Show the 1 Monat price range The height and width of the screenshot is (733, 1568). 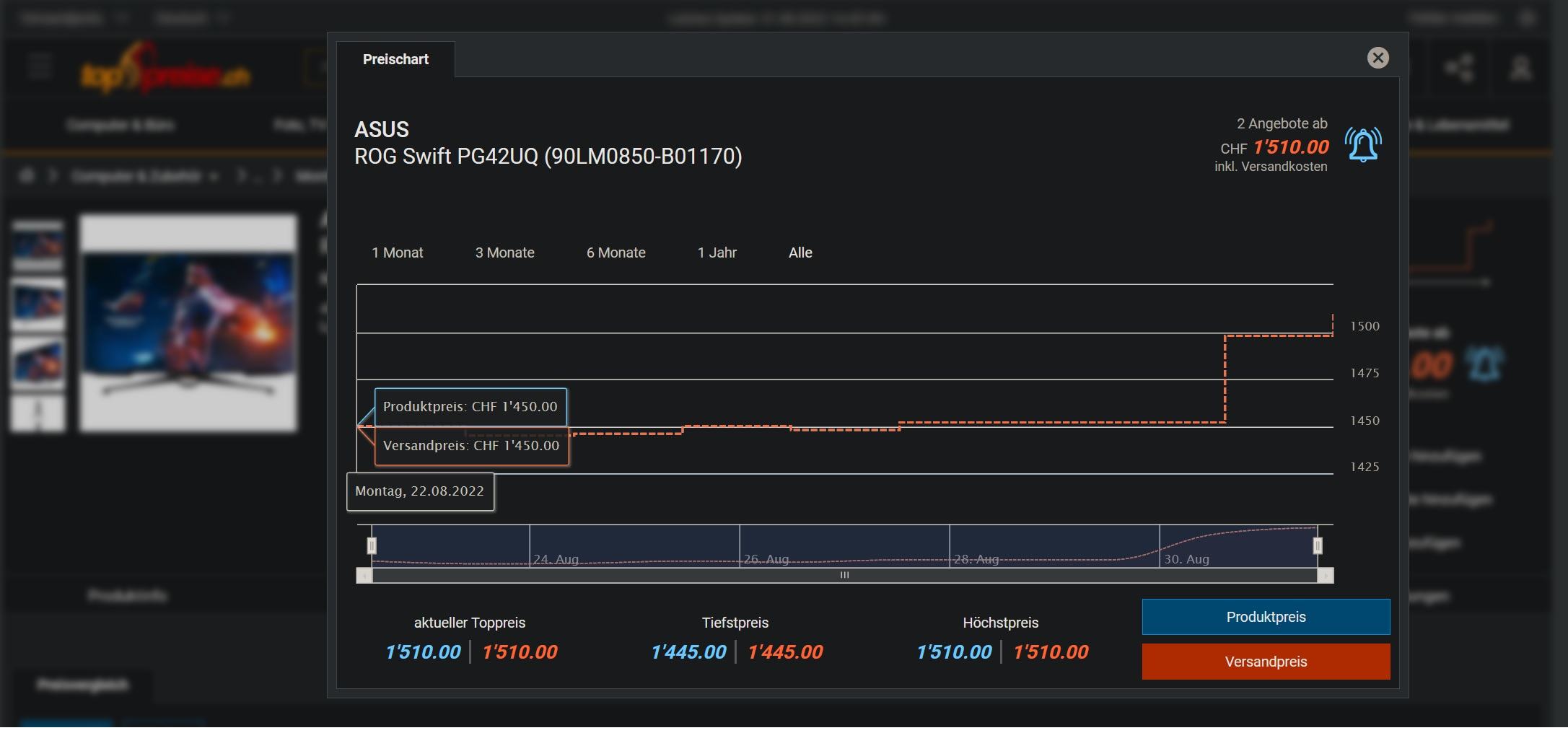(x=398, y=253)
